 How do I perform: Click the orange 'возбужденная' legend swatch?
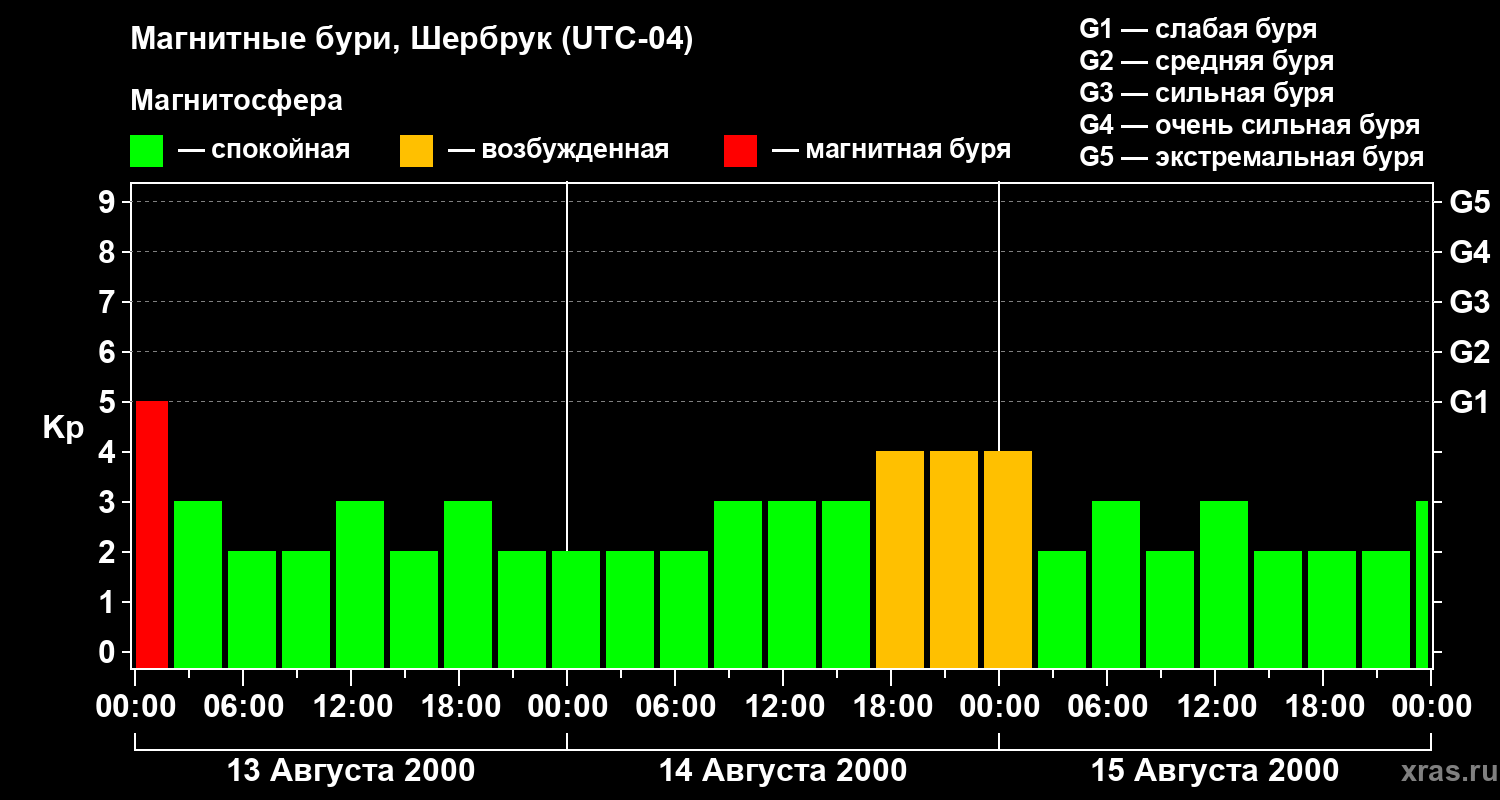[x=416, y=151]
